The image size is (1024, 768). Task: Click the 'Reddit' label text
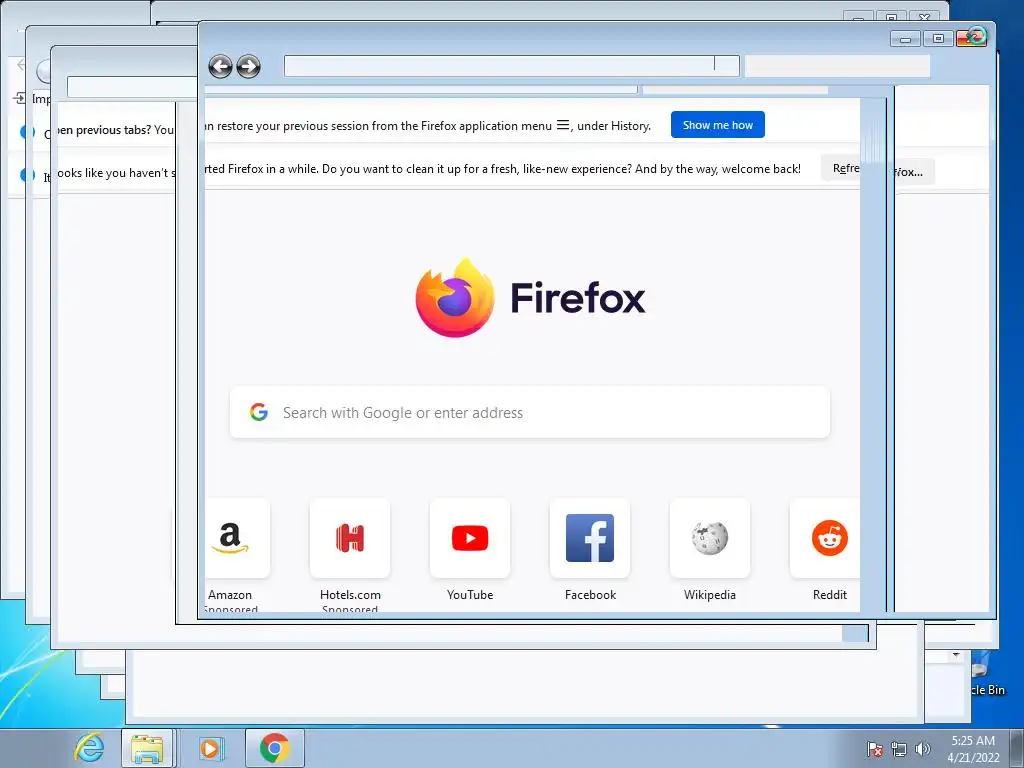(x=829, y=595)
